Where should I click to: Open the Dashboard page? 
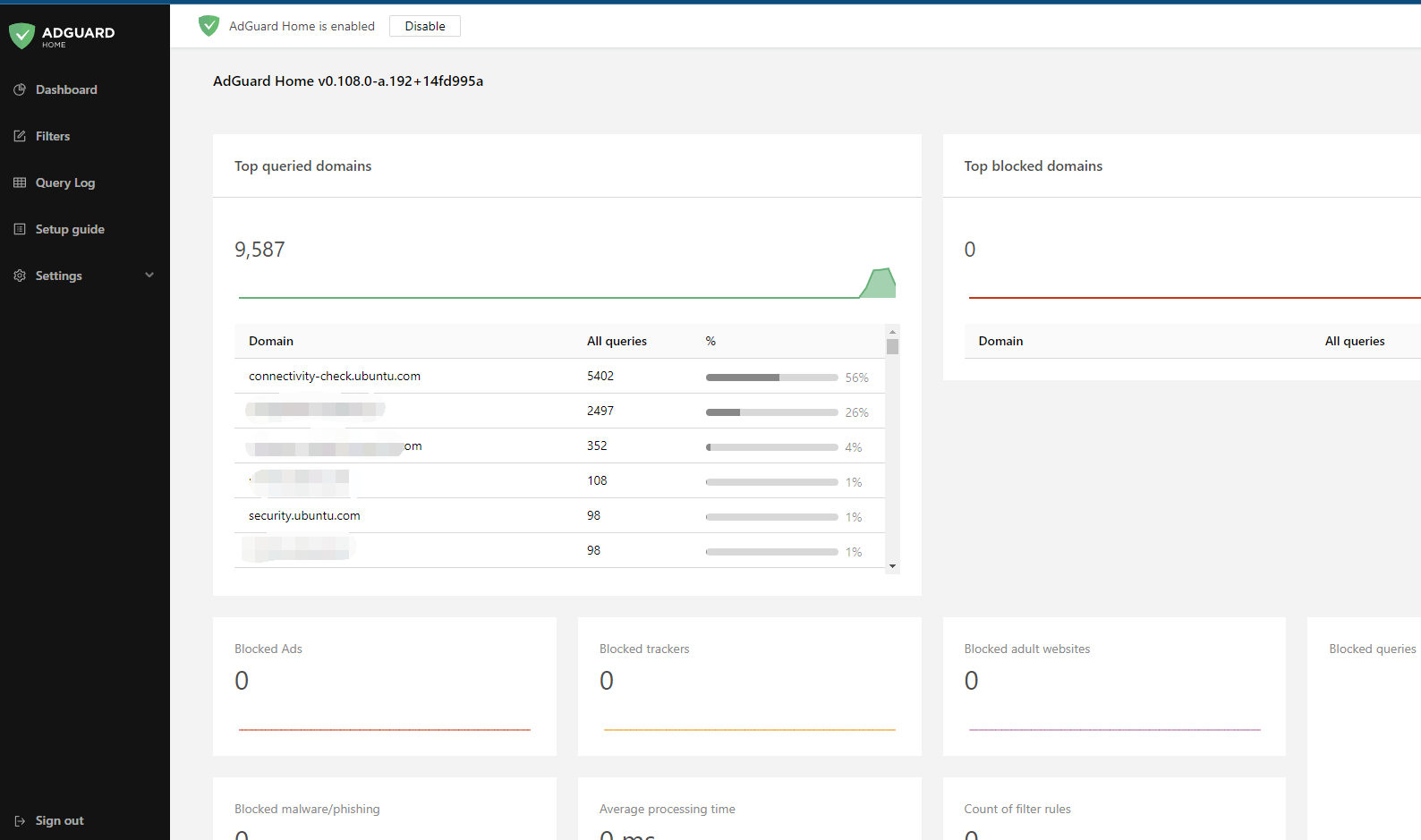pyautogui.click(x=66, y=89)
